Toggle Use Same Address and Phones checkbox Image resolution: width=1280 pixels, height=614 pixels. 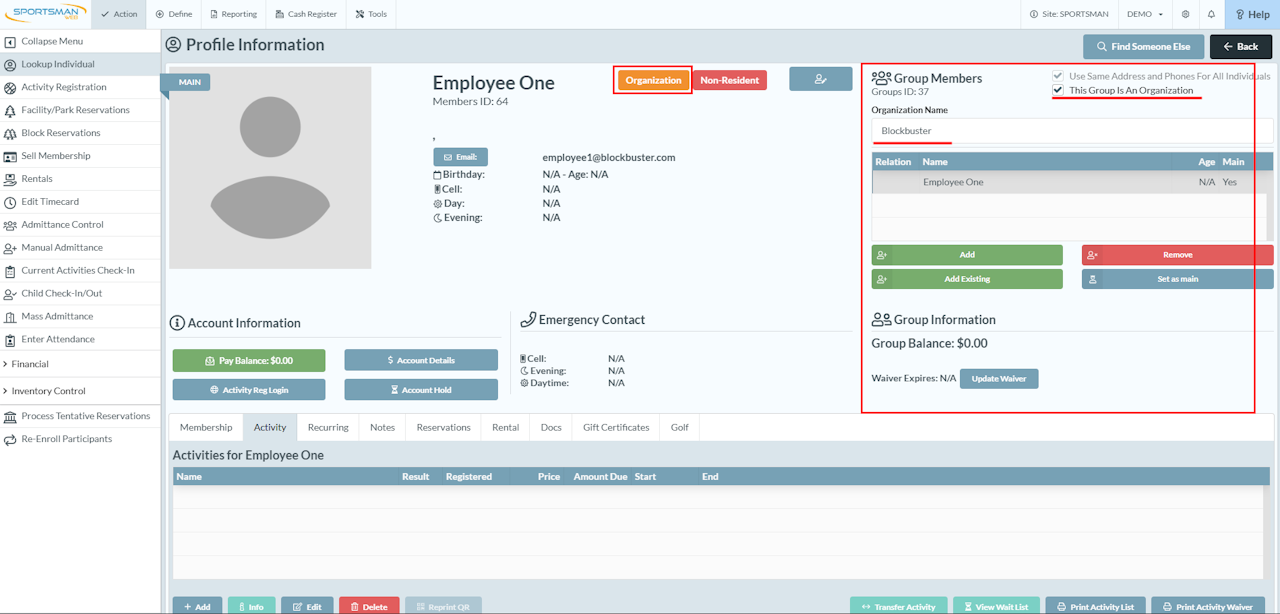tap(1058, 76)
